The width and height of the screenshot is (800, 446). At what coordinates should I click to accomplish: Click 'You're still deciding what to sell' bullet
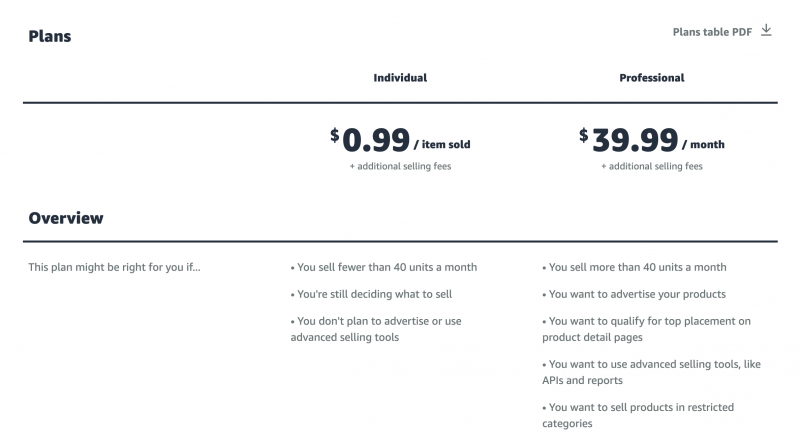371,294
